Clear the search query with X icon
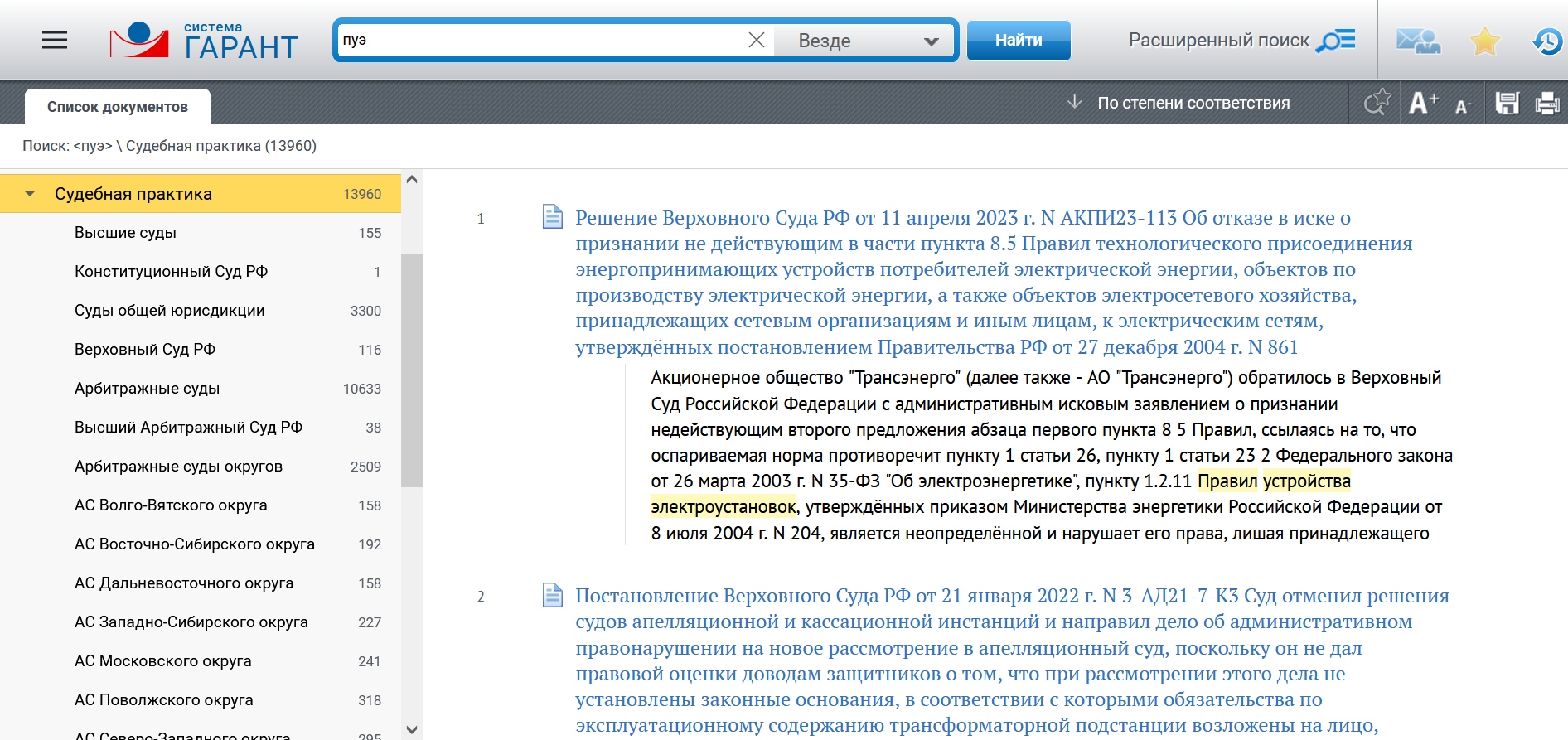1568x740 pixels. tap(756, 40)
